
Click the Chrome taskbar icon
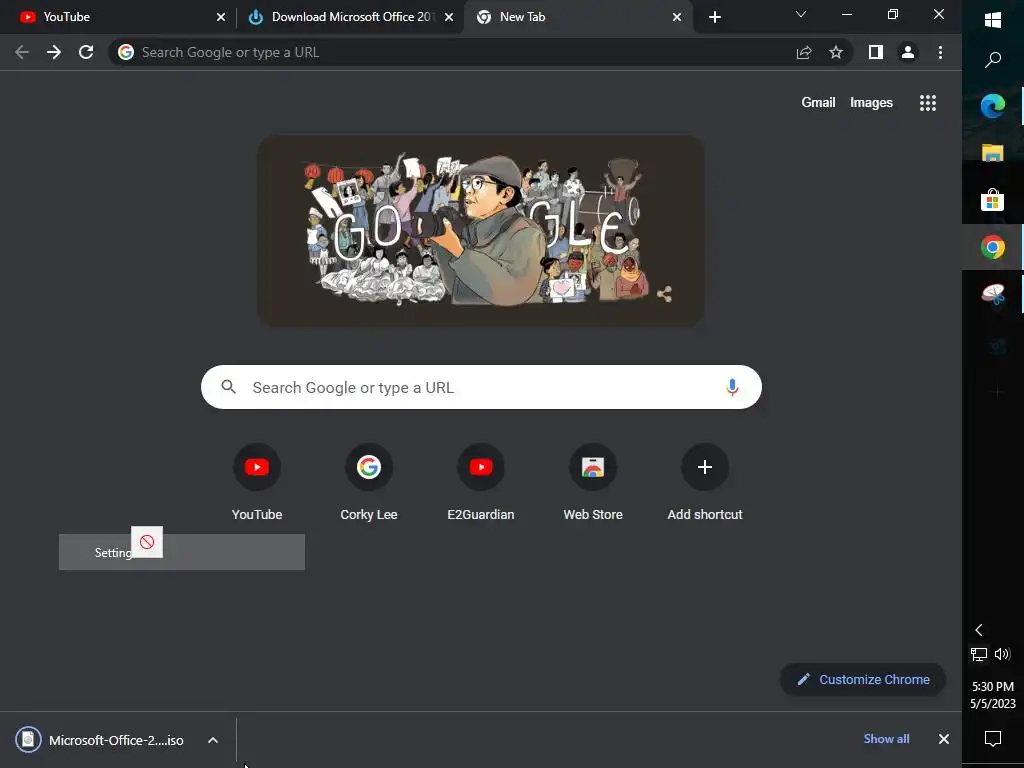993,247
